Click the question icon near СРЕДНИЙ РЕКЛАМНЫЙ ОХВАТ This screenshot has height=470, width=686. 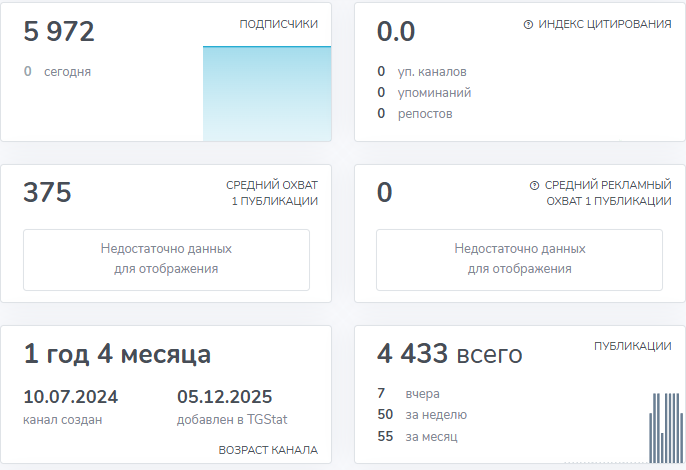point(534,186)
